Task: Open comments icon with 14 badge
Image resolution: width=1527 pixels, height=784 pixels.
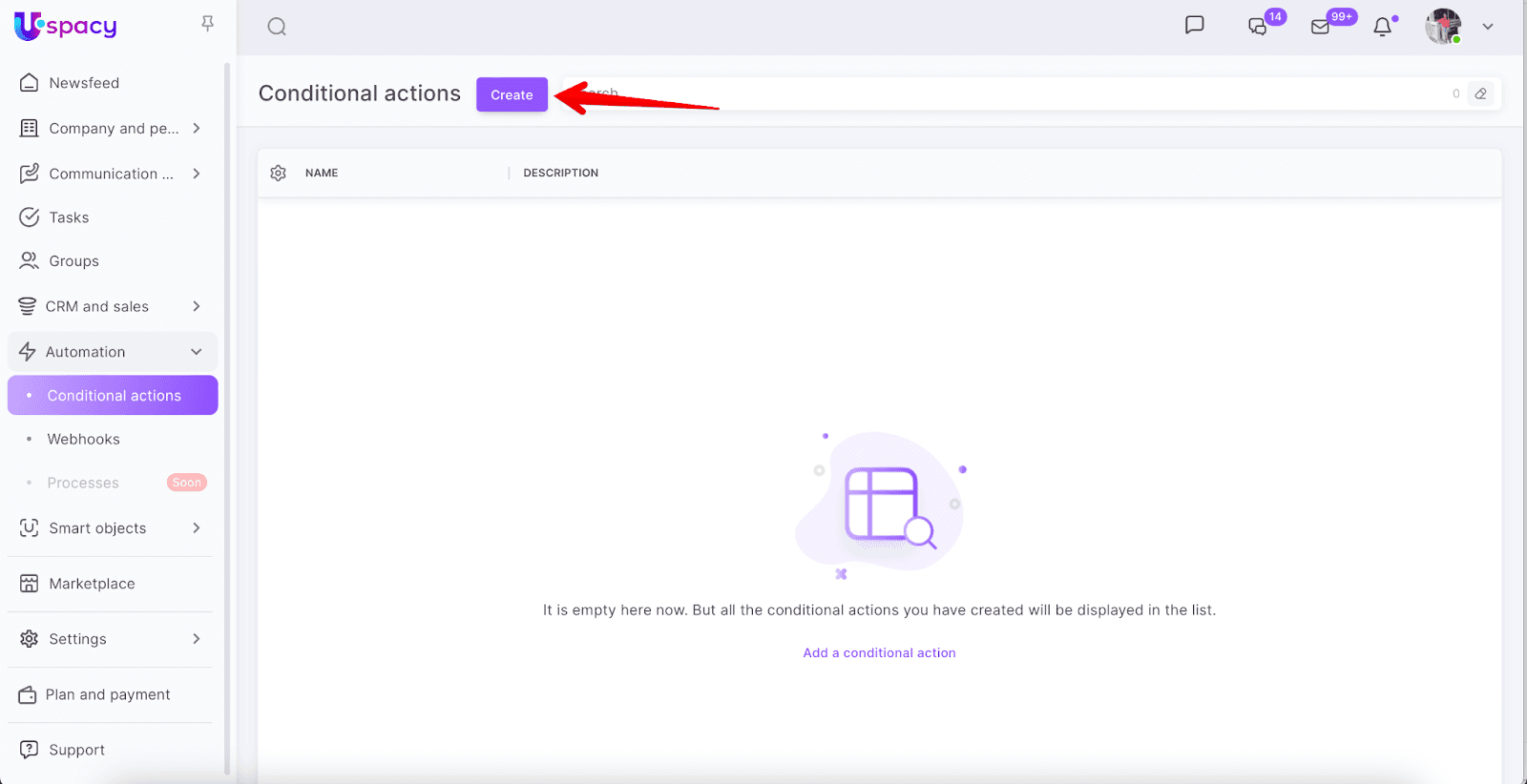Action: tap(1258, 27)
